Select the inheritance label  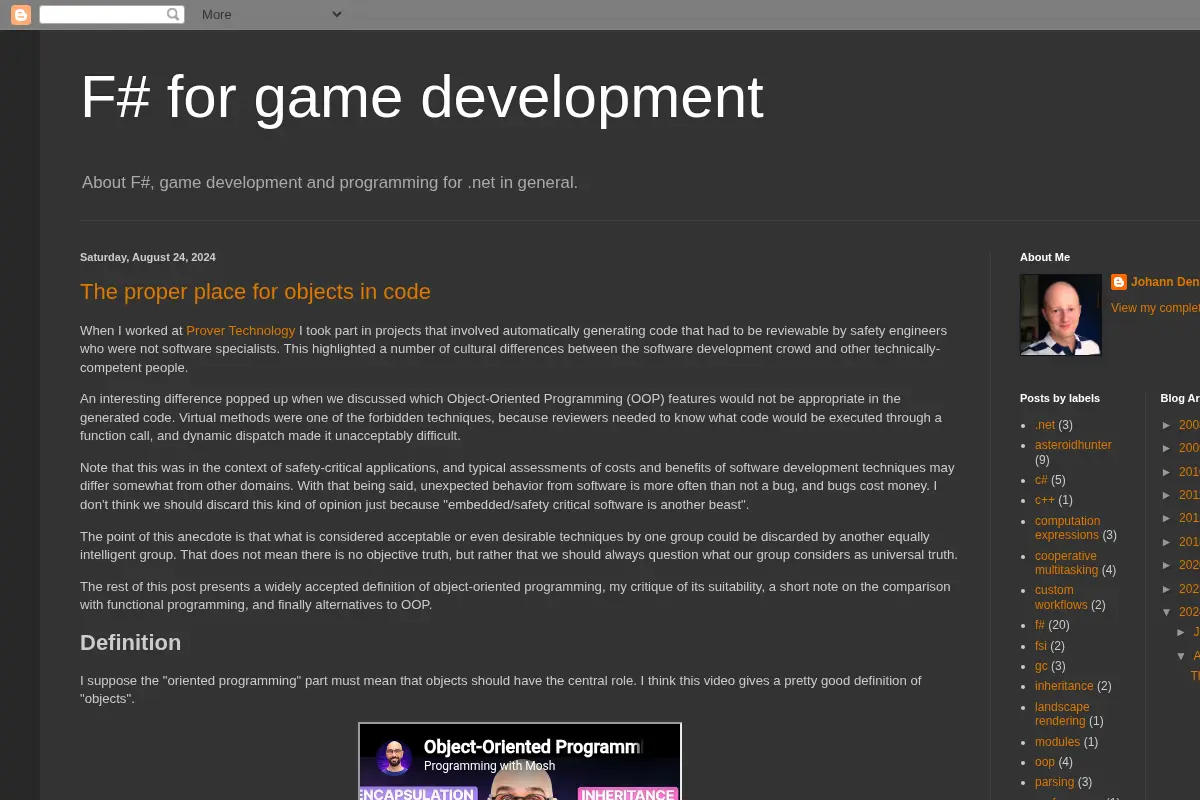tap(1064, 686)
